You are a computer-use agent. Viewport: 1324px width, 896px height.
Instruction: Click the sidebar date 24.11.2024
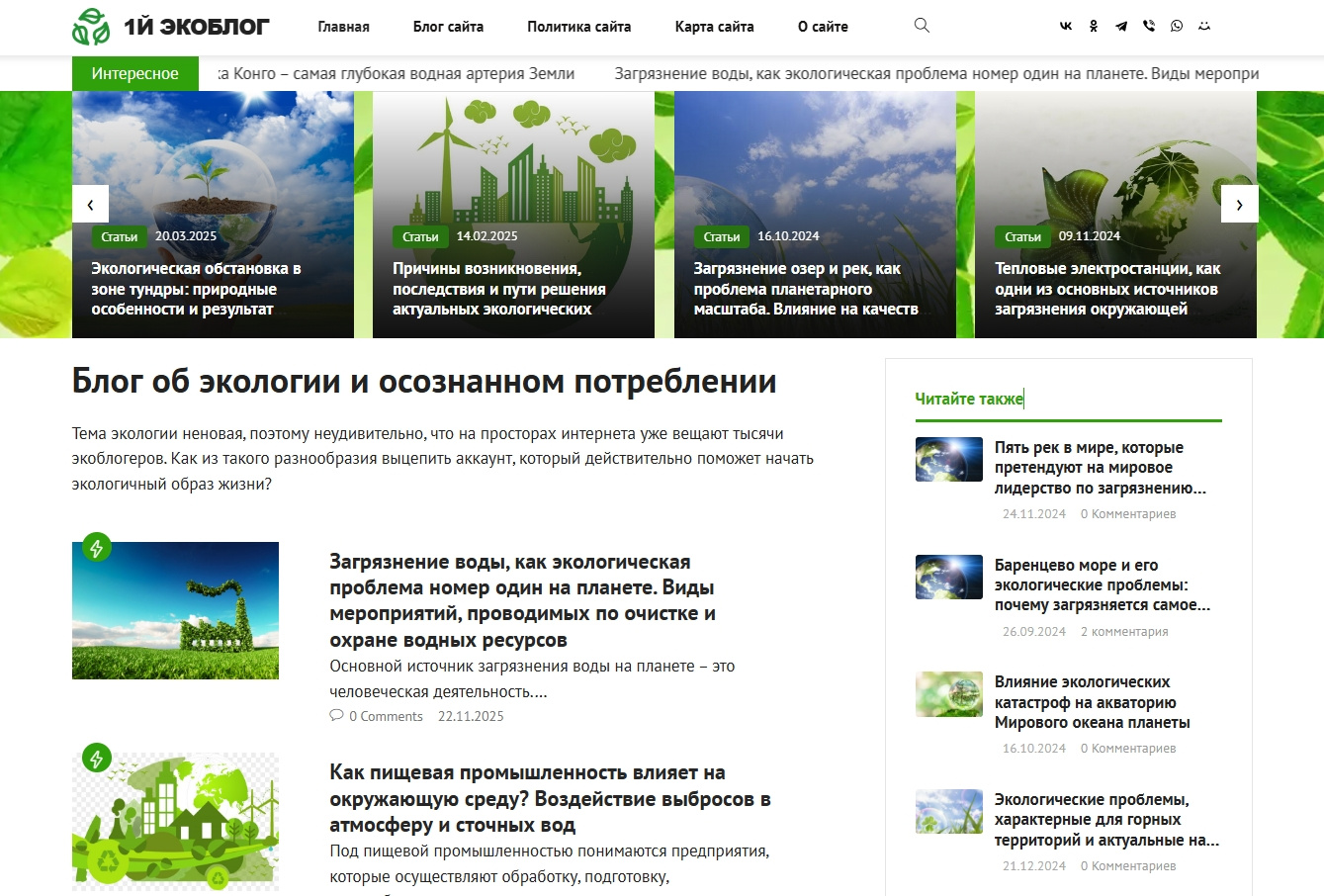tap(1034, 514)
